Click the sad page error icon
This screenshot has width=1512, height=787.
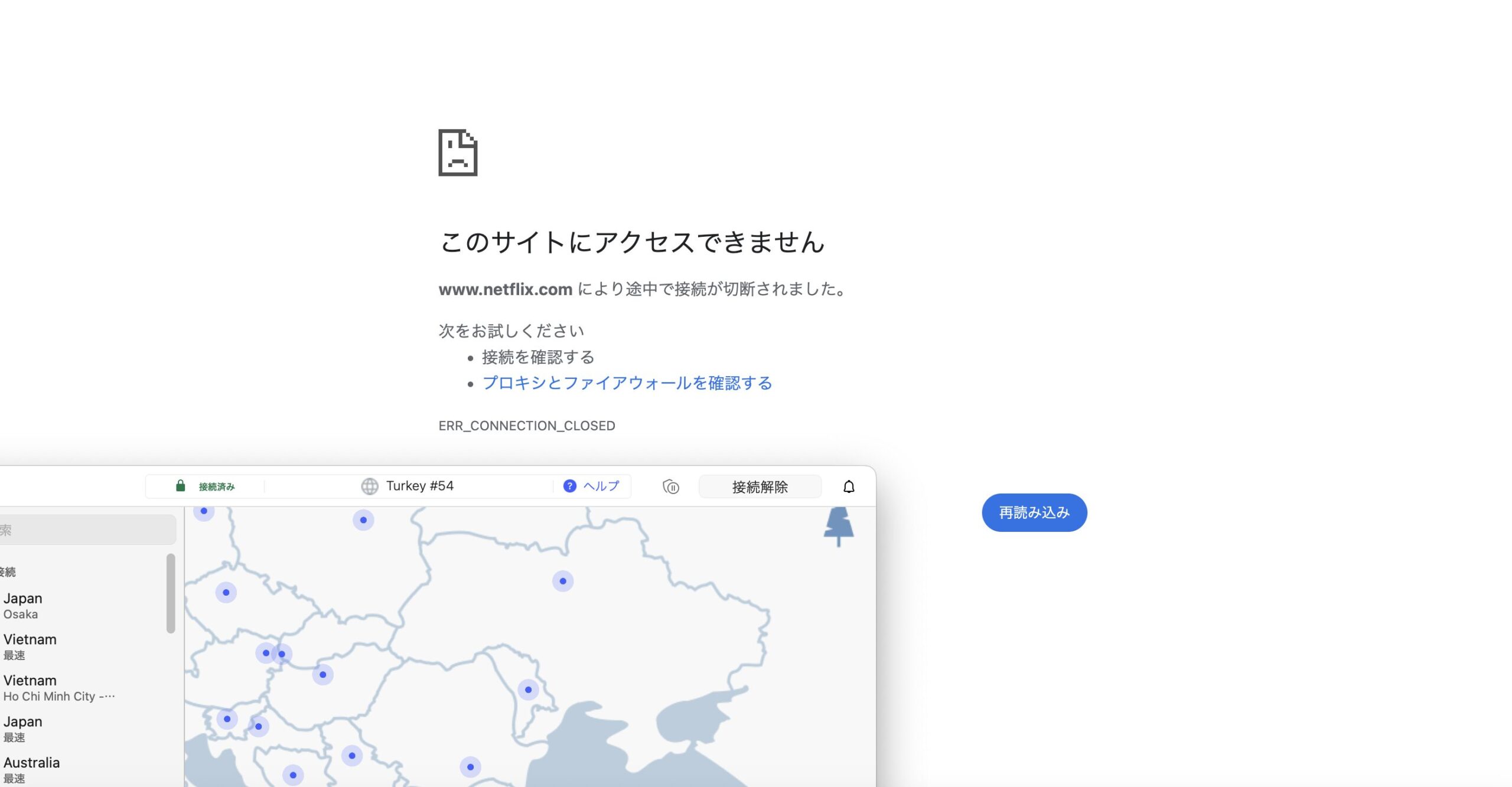458,152
